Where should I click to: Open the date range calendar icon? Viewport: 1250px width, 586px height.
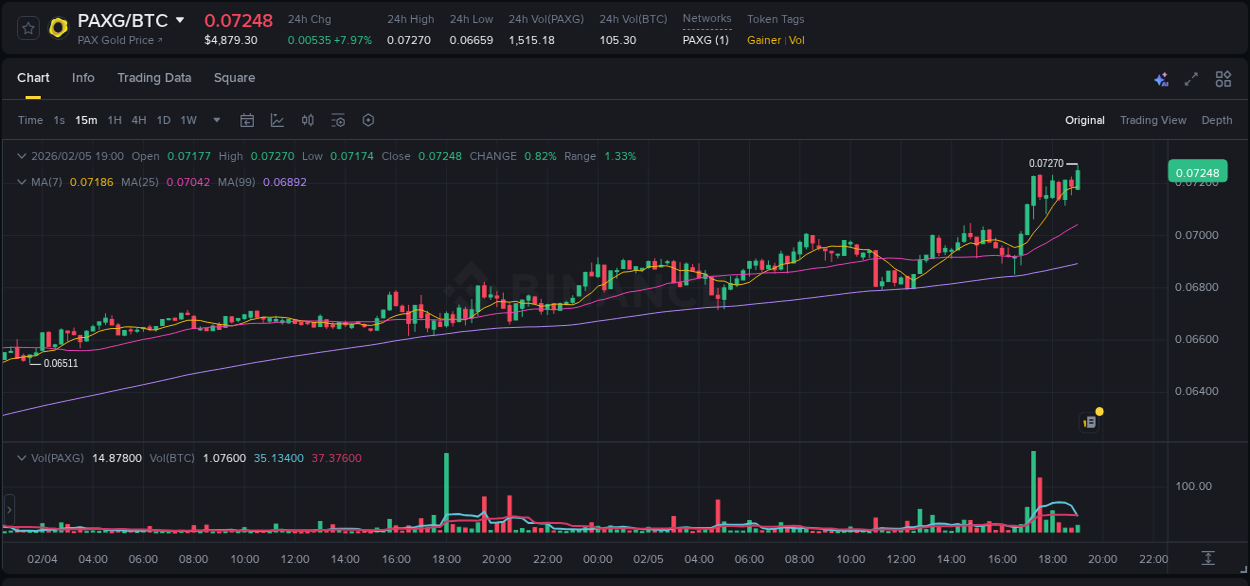[247, 120]
